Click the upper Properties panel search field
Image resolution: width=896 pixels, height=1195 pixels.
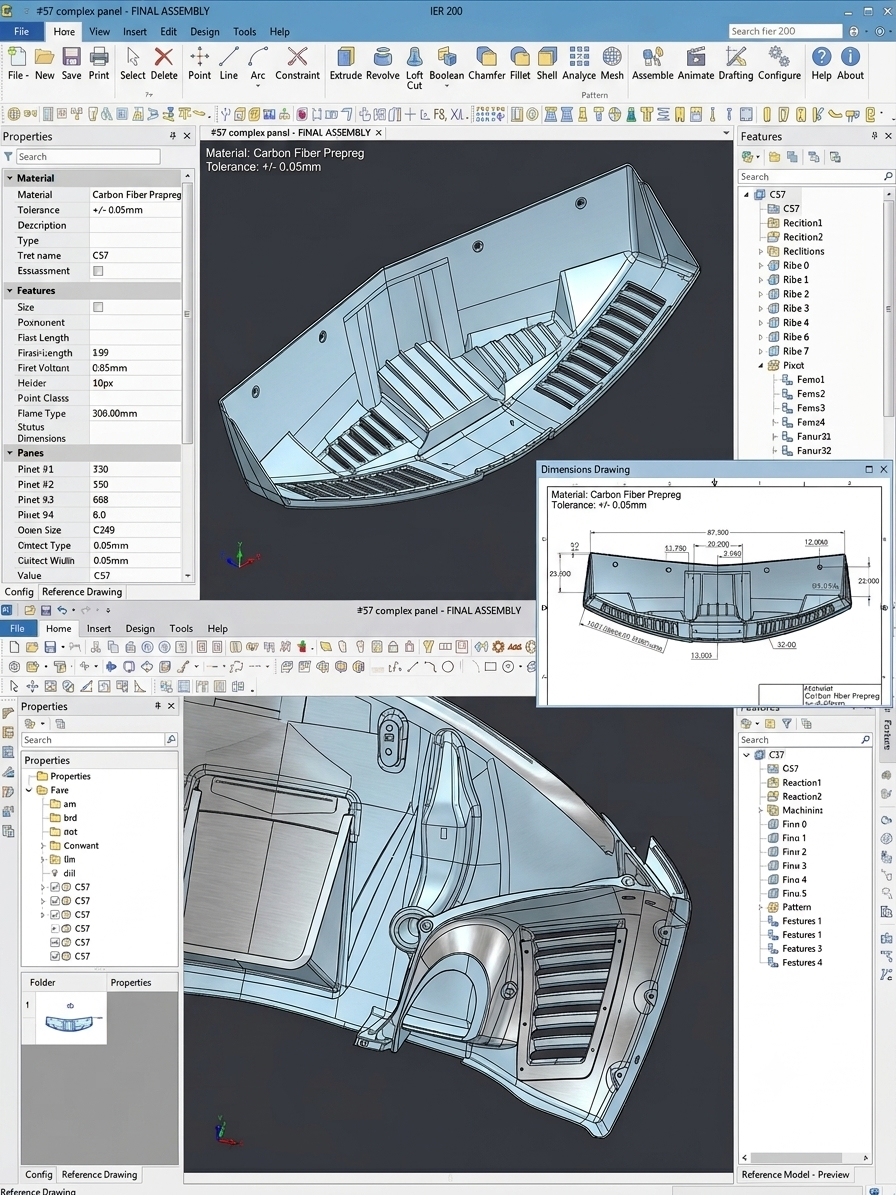point(88,157)
